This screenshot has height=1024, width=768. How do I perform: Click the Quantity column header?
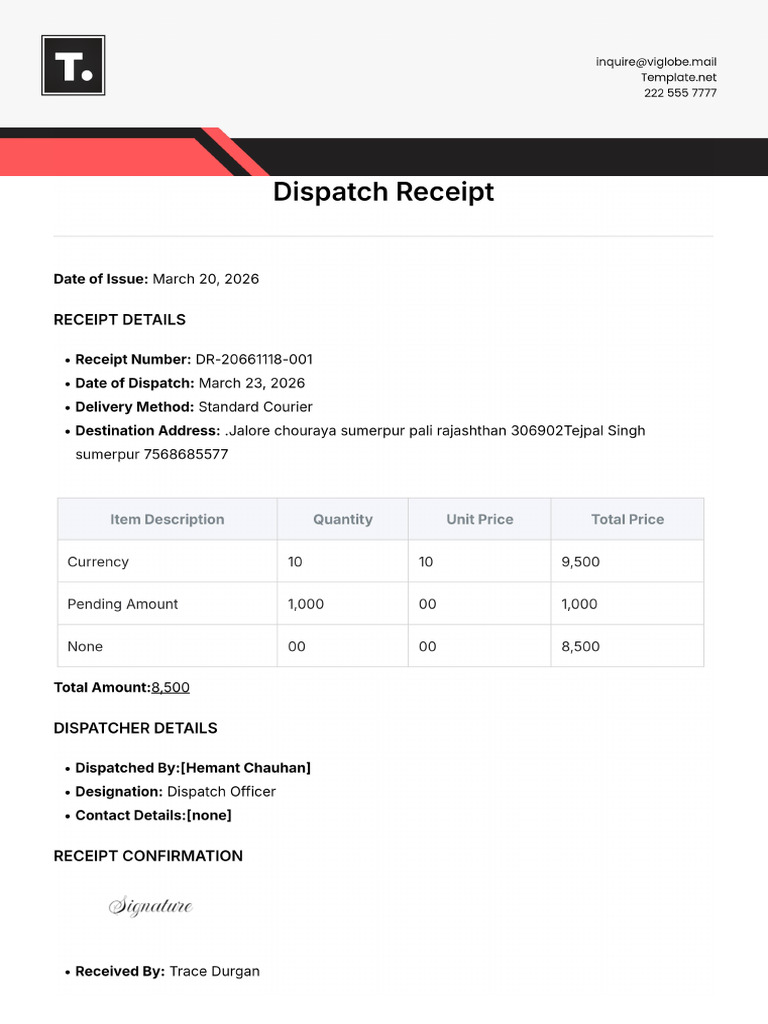pyautogui.click(x=343, y=519)
